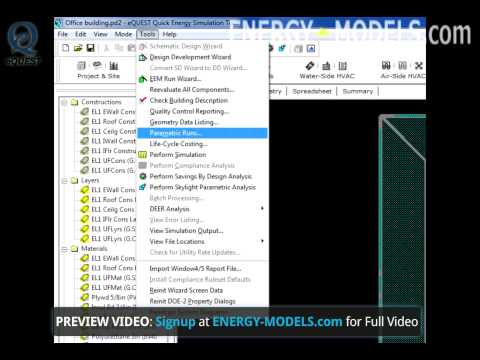Click the Constructions folder icon
This screenshot has height=360, width=480.
pos(74,102)
